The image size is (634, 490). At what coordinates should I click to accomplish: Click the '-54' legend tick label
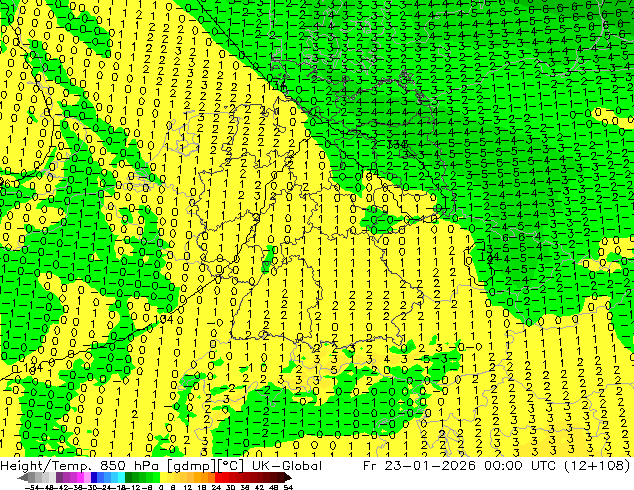point(32,487)
